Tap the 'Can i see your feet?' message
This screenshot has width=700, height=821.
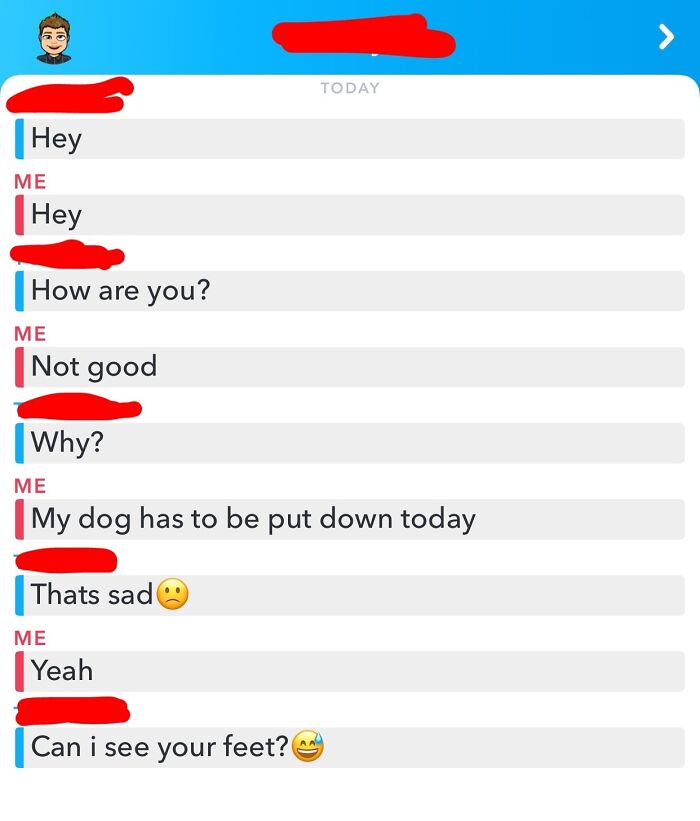pyautogui.click(x=350, y=747)
